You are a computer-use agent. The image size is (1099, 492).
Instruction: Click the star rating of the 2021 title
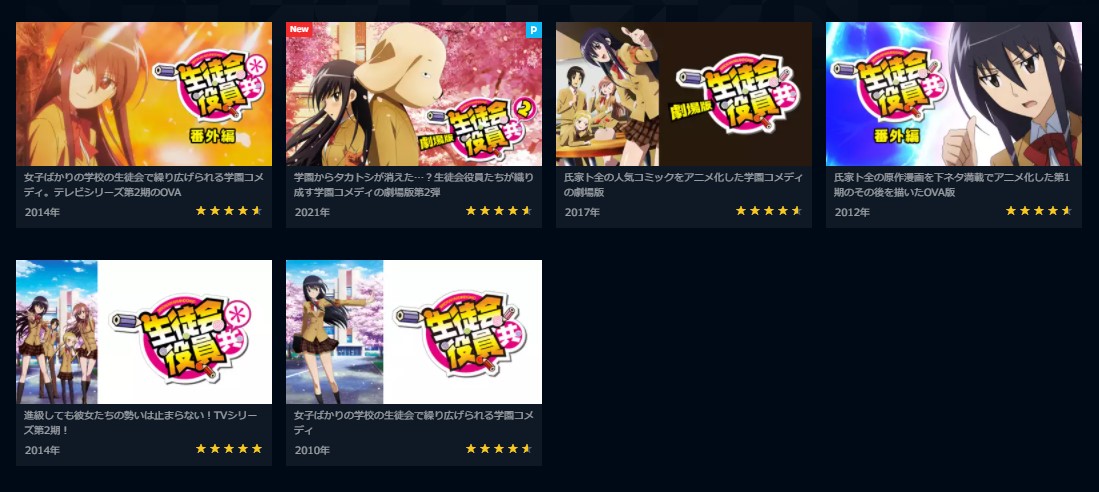(498, 210)
